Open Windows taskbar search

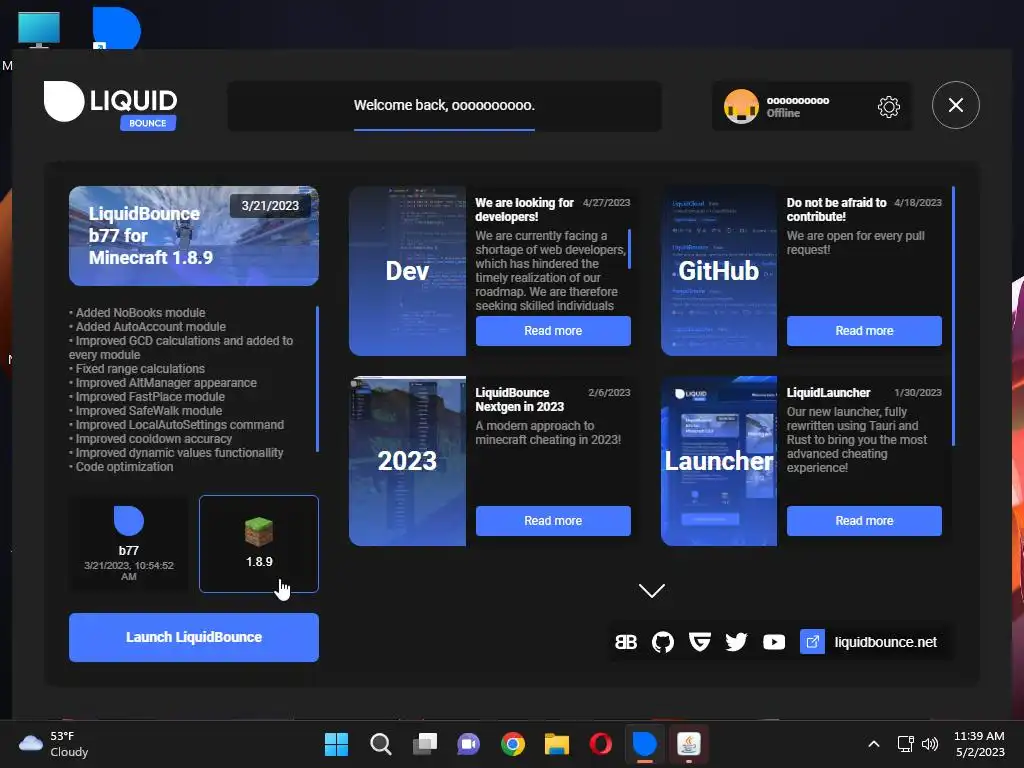(381, 744)
